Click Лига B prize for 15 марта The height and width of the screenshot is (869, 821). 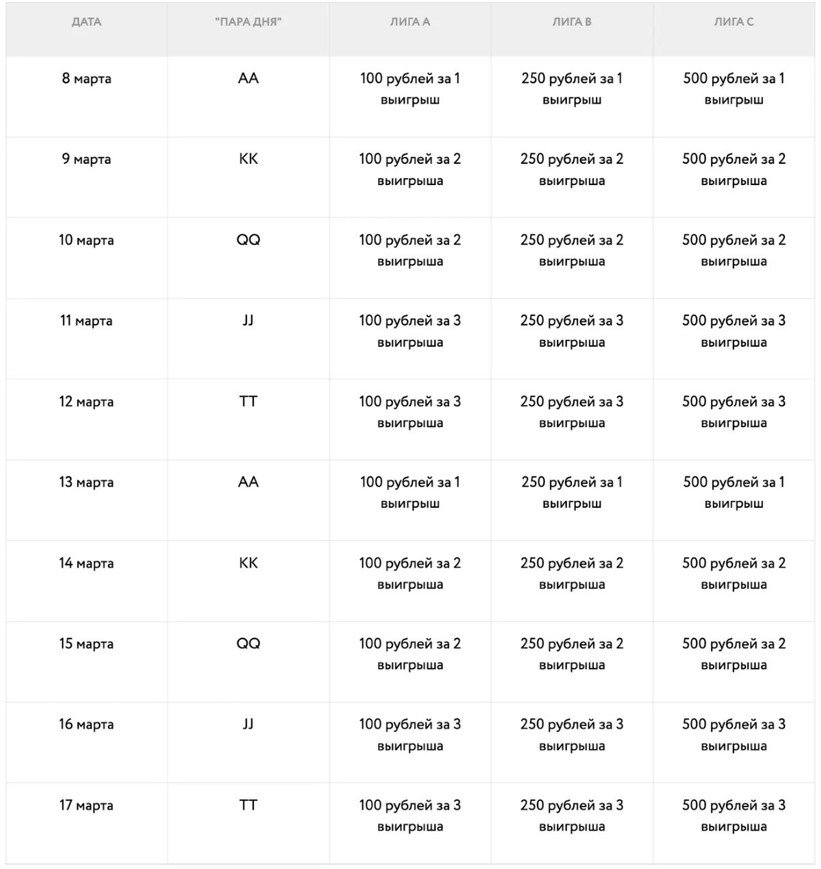point(572,654)
